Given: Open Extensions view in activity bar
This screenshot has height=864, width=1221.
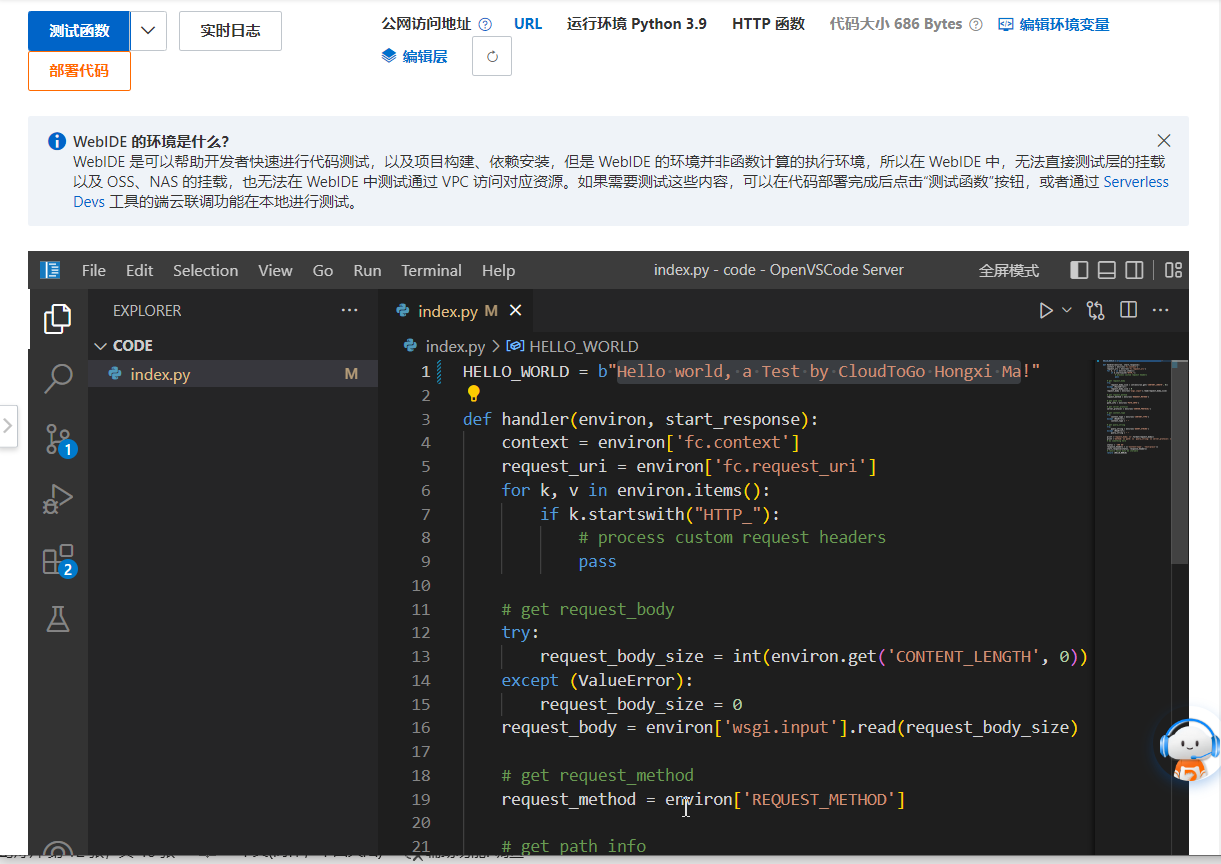Looking at the screenshot, I should (x=58, y=560).
